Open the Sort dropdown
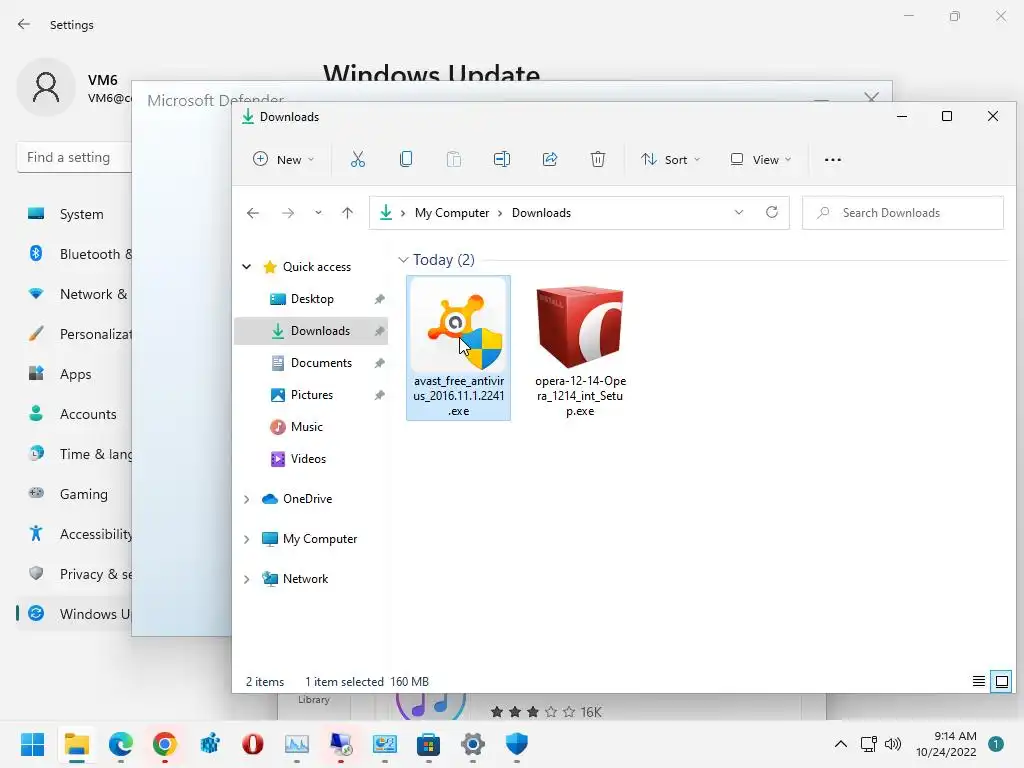This screenshot has height=768, width=1024. (670, 159)
